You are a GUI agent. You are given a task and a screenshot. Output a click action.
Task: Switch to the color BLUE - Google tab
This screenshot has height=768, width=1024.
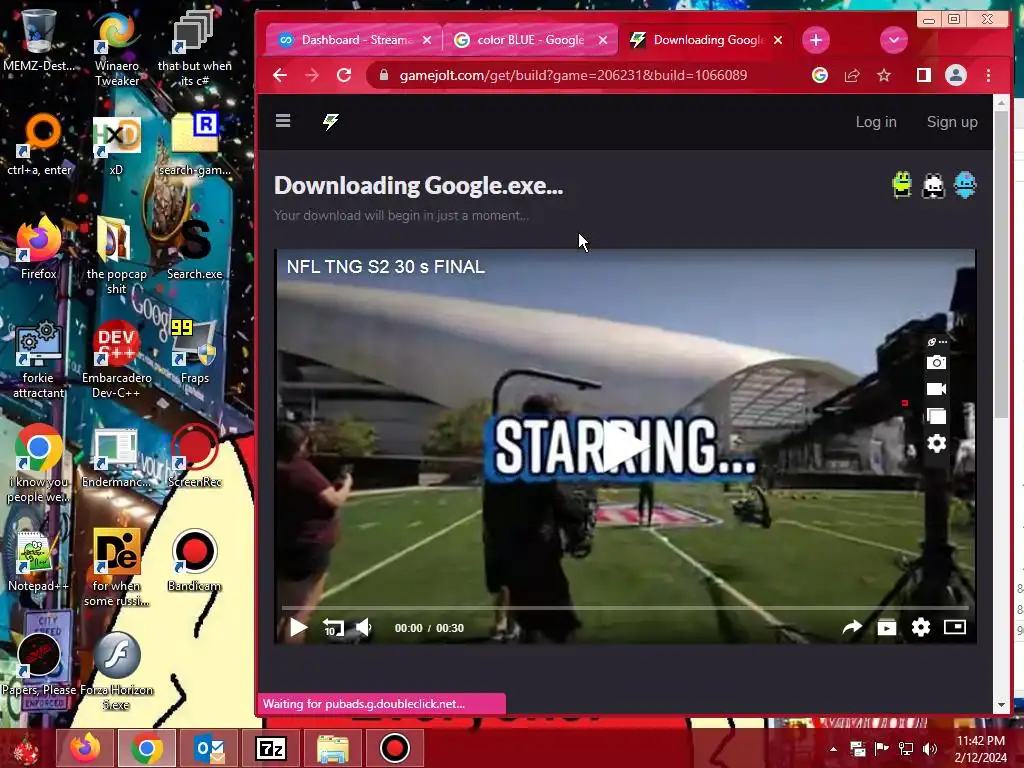click(x=530, y=40)
